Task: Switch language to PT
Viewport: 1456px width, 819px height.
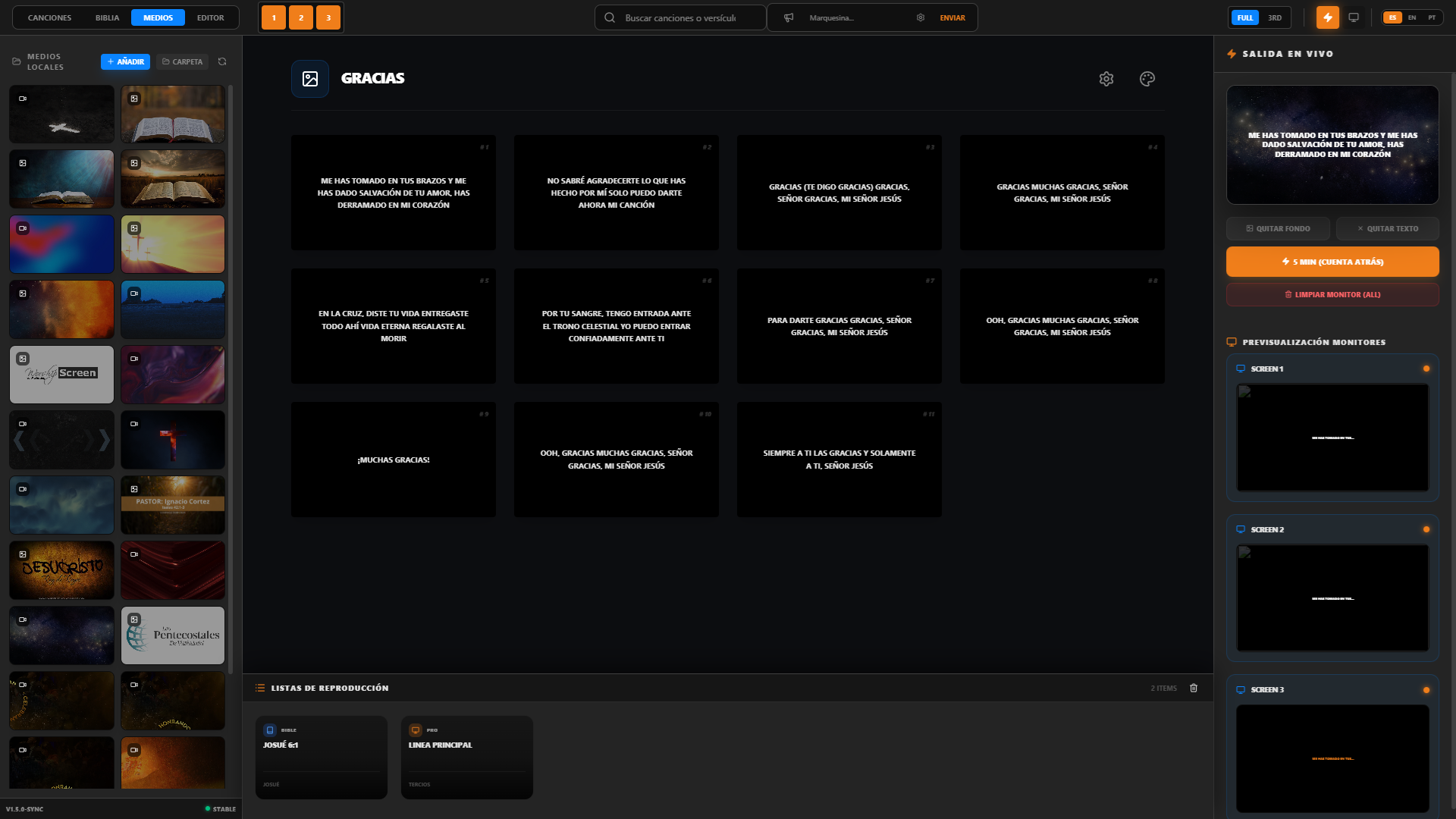Action: (1431, 17)
